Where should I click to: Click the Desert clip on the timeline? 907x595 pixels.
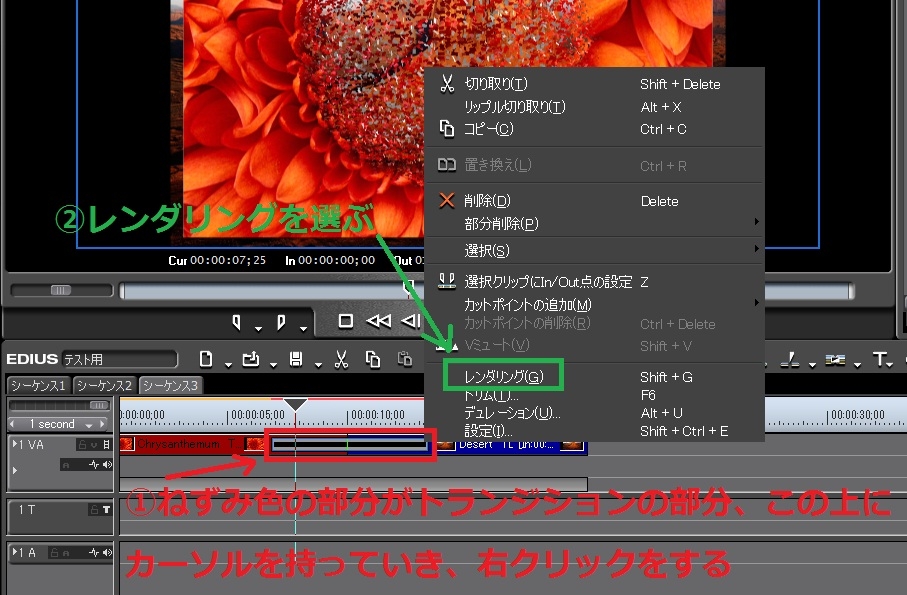pyautogui.click(x=512, y=445)
